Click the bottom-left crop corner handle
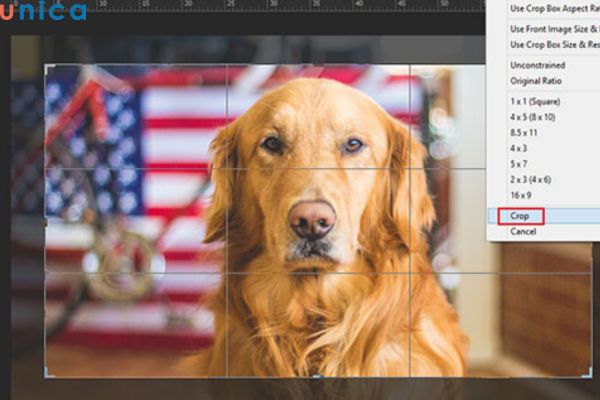This screenshot has height=400, width=600. (49, 372)
